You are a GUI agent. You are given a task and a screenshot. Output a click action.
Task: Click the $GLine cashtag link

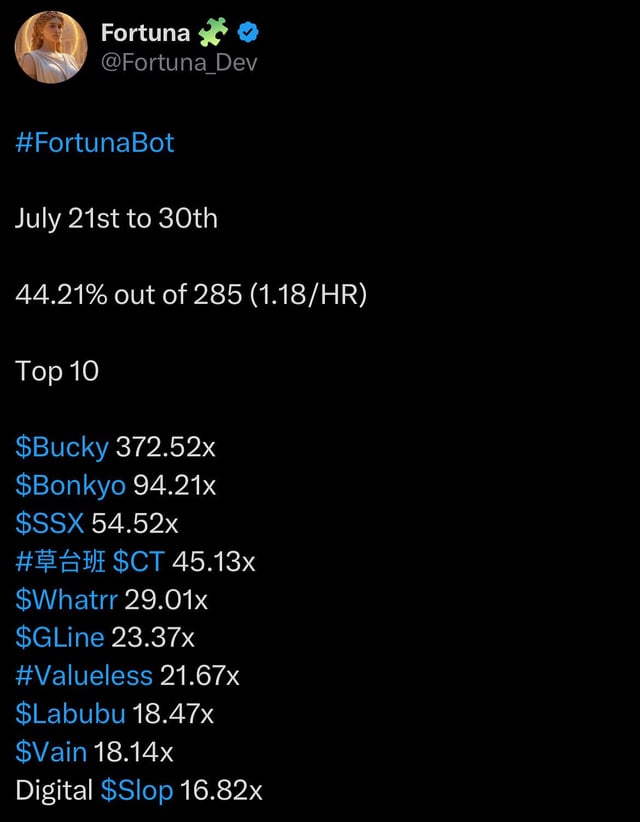tap(60, 637)
